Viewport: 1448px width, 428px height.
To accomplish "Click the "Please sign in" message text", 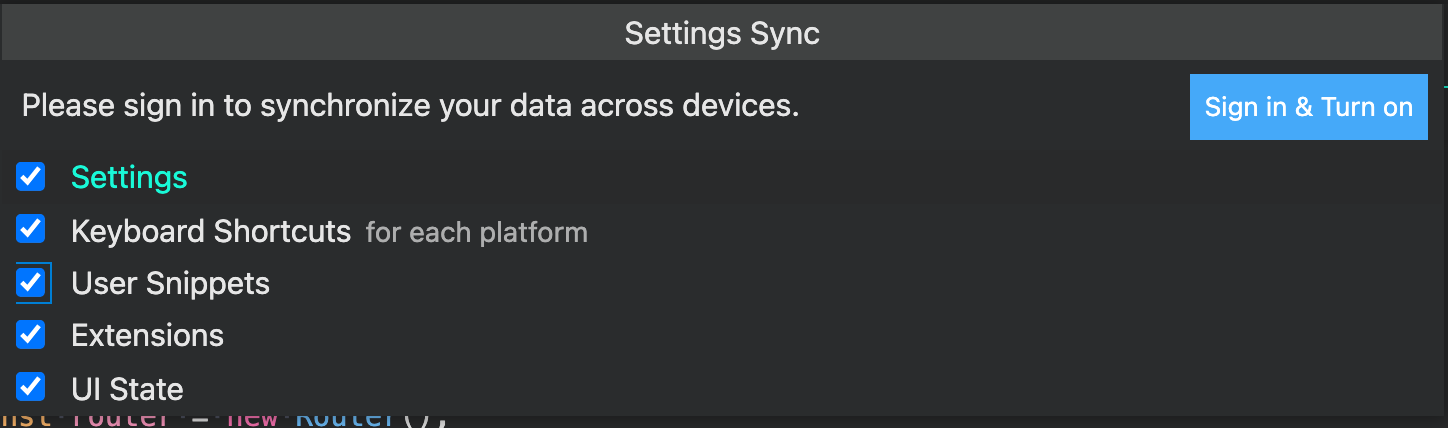I will point(410,106).
